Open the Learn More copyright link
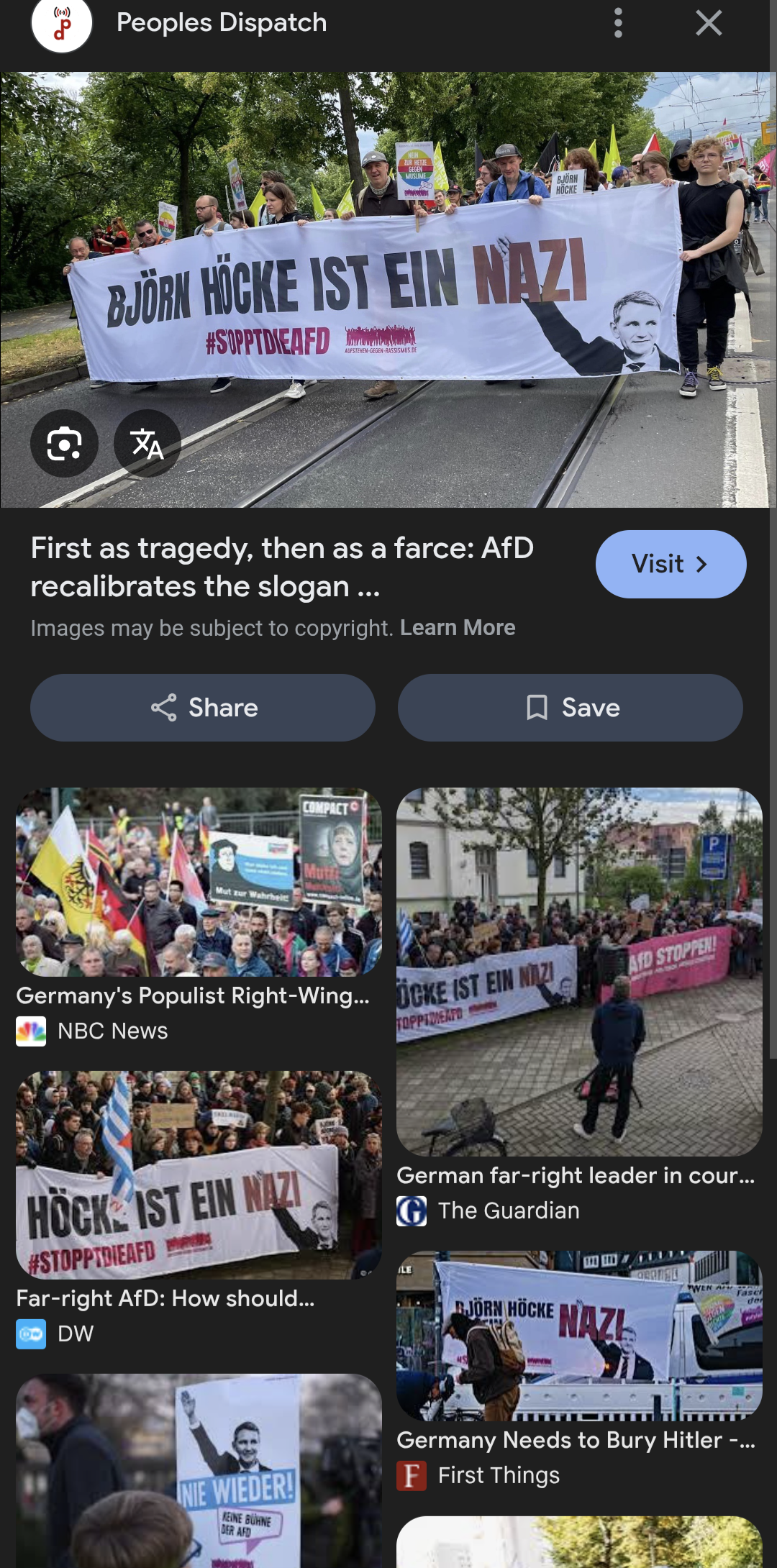777x1568 pixels. (x=458, y=628)
